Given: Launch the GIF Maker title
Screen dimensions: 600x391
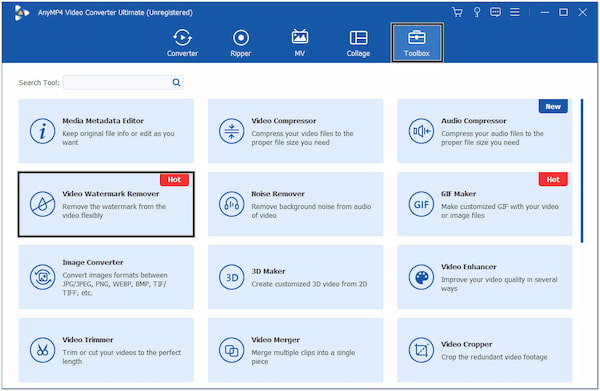Looking at the screenshot, I should click(458, 194).
